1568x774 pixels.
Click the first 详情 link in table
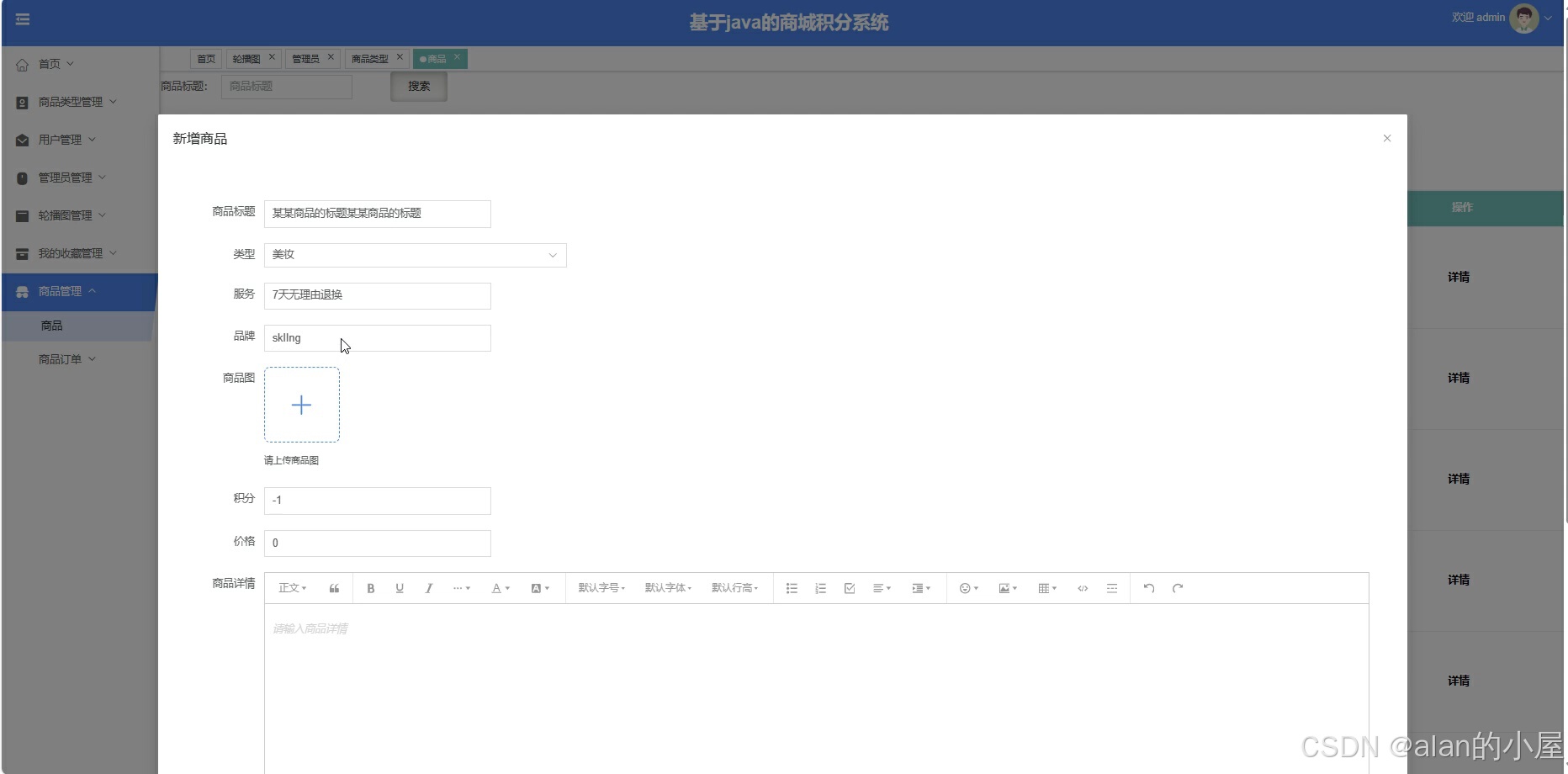point(1459,277)
